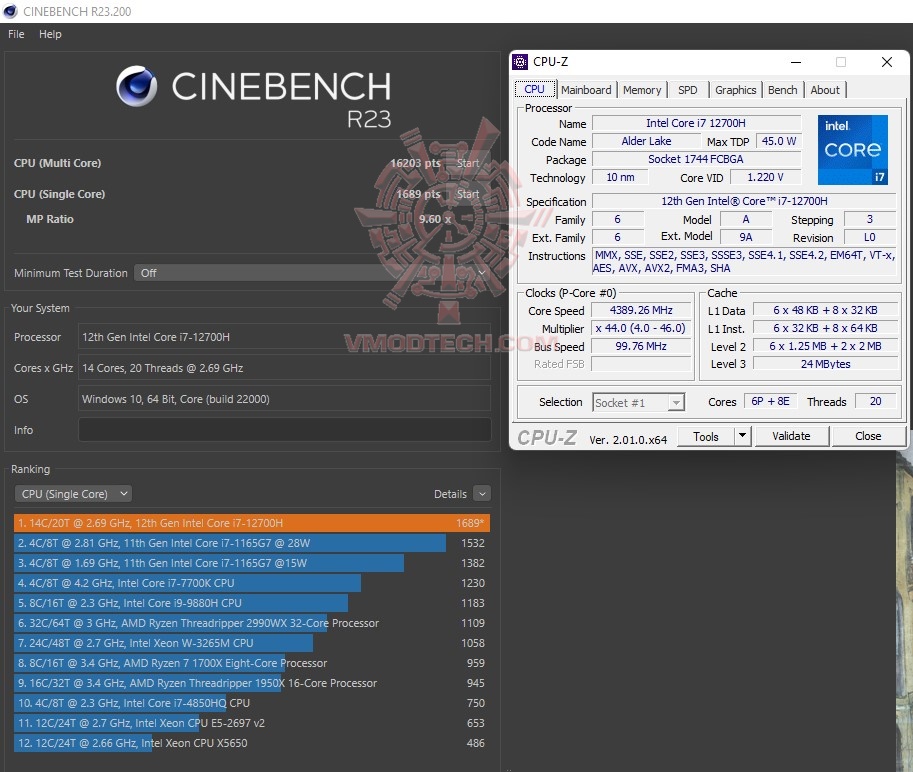Click the Specification field in CPU-Z
This screenshot has height=772, width=913.
(744, 201)
